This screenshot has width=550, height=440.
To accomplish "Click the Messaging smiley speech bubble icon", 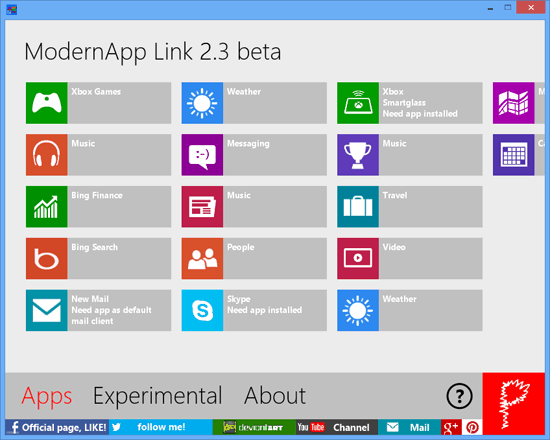I will tap(202, 155).
